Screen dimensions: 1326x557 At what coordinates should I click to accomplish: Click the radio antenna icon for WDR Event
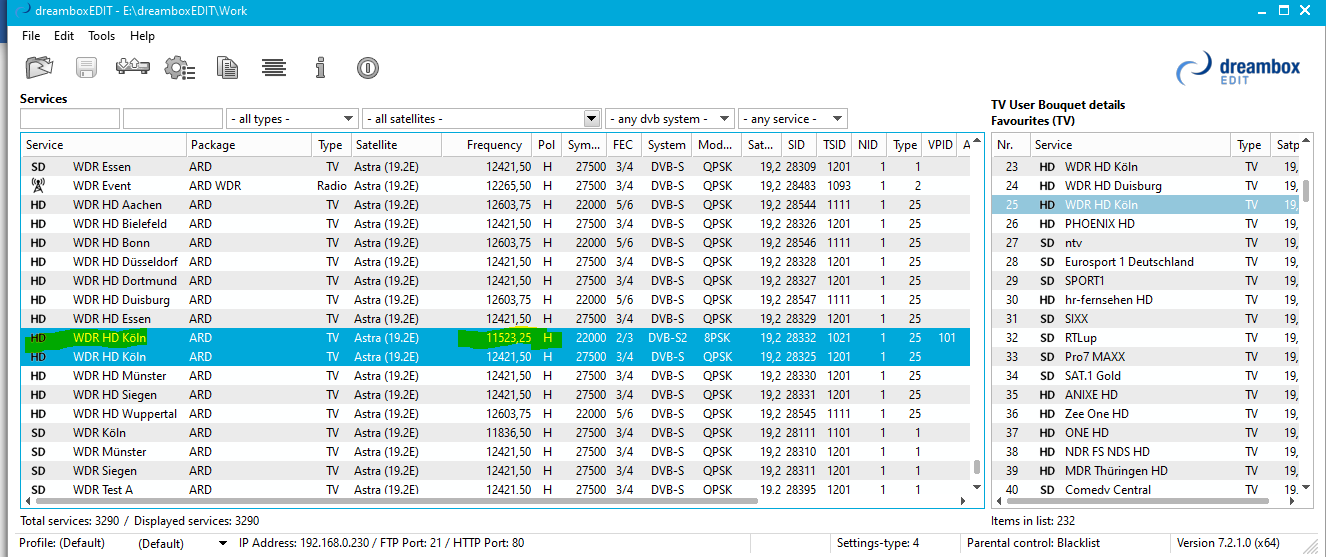click(x=38, y=185)
